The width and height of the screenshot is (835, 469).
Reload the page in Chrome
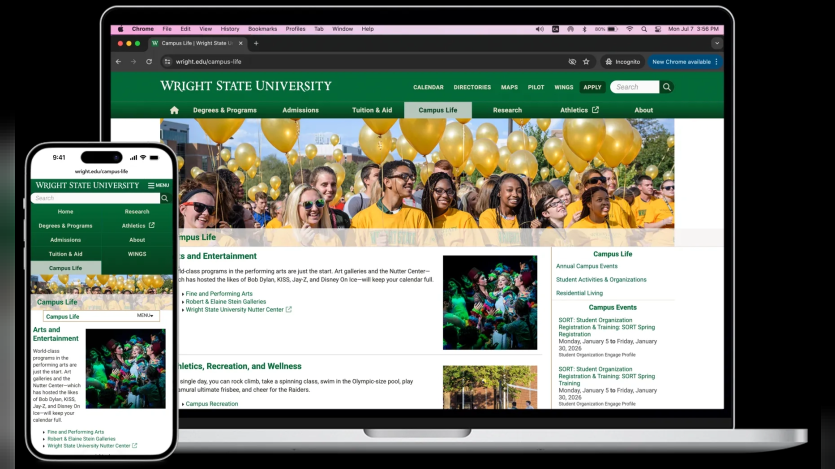pyautogui.click(x=149, y=62)
